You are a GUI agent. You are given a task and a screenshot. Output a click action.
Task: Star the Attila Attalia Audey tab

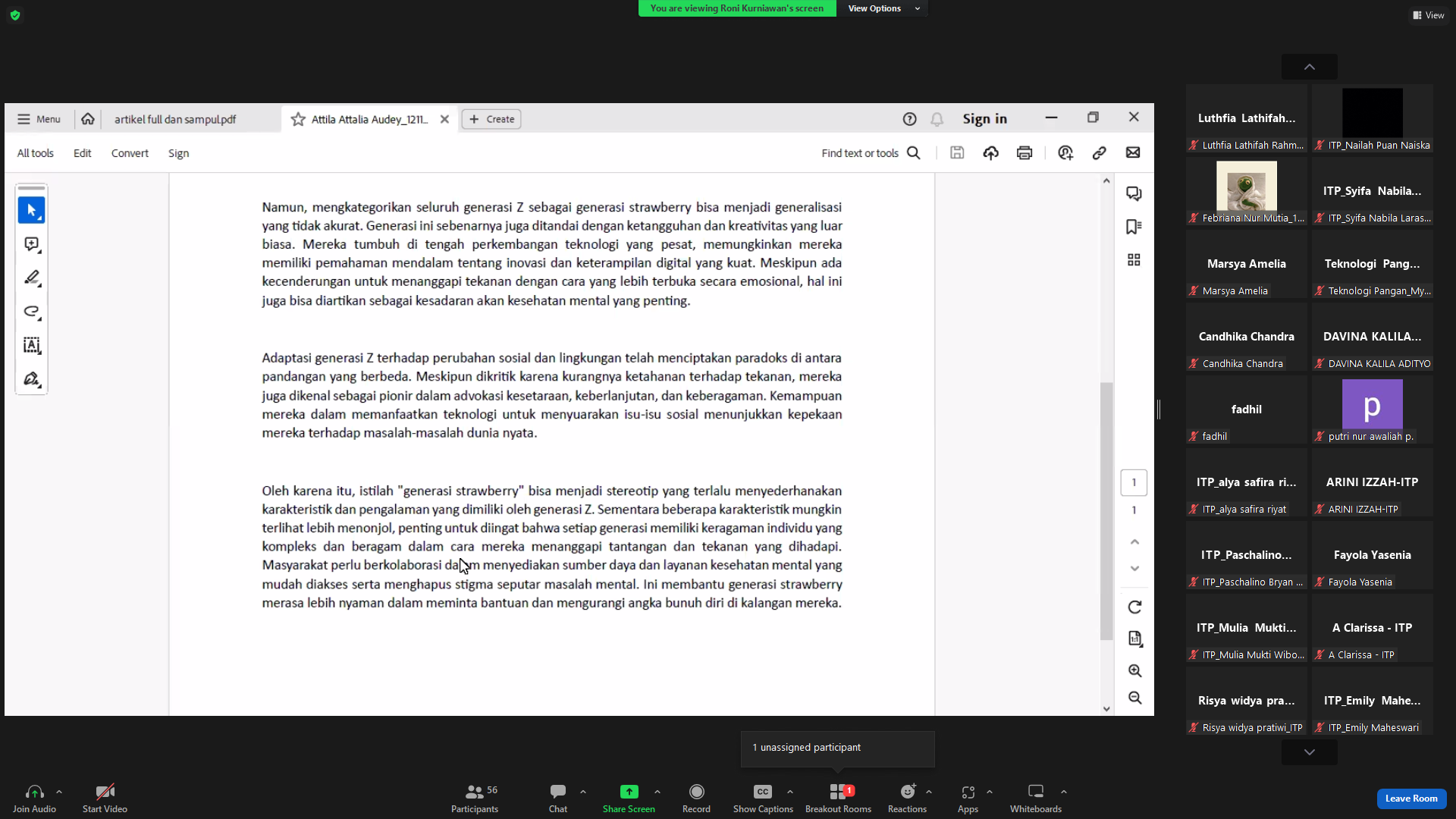[298, 119]
